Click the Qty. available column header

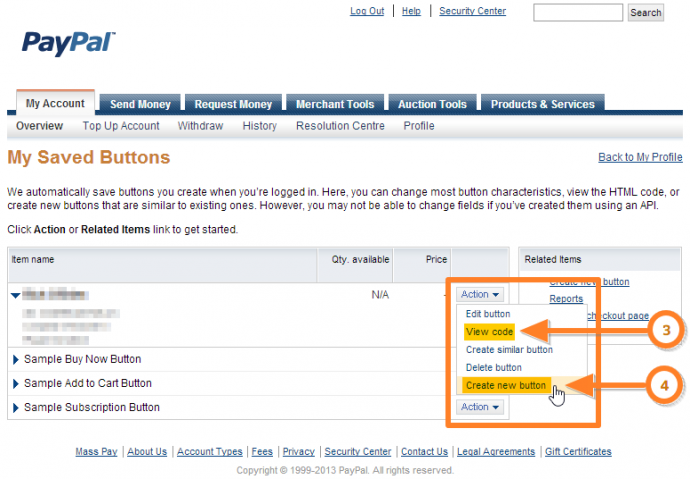click(x=355, y=264)
